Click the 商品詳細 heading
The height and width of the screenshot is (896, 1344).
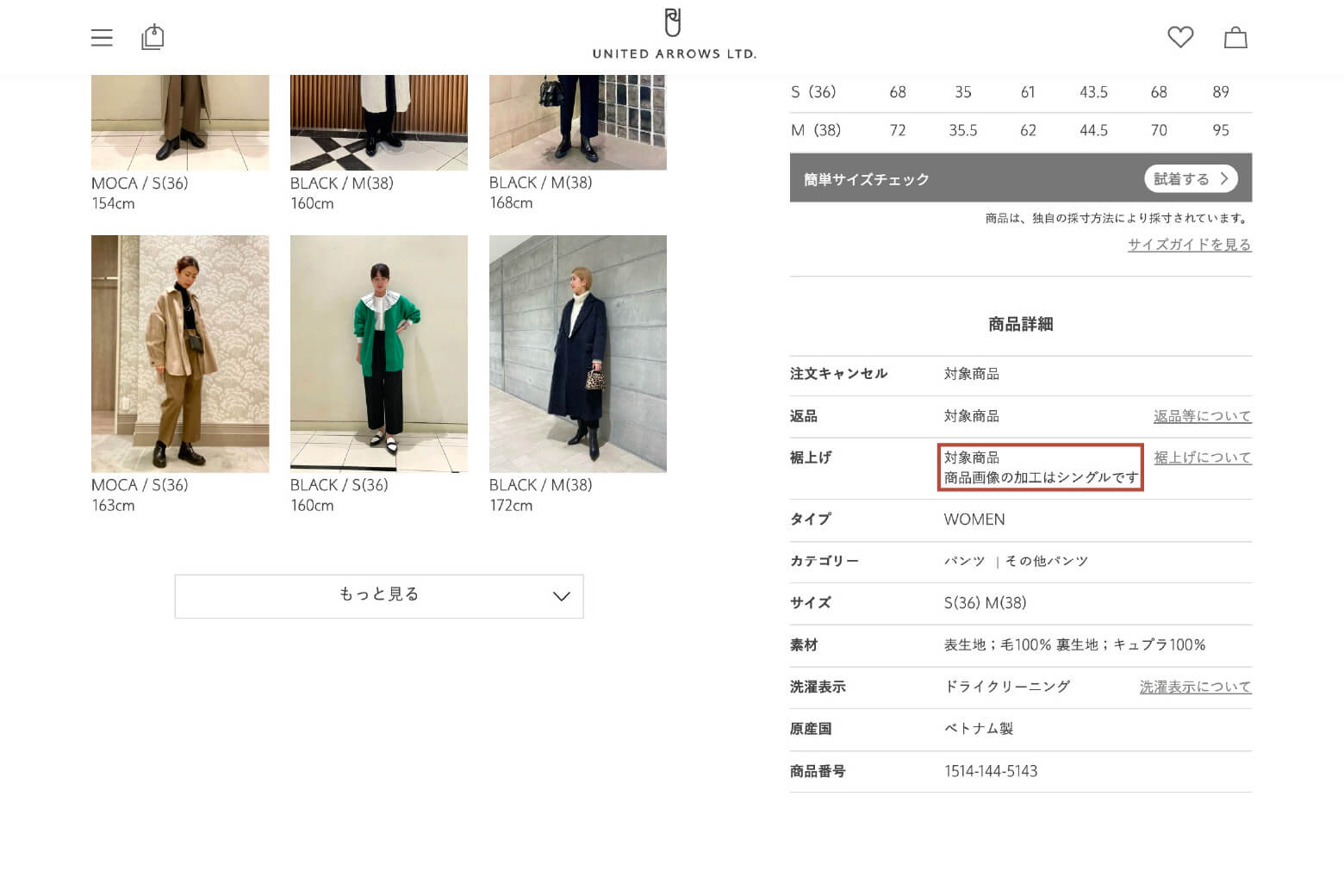tap(1021, 324)
